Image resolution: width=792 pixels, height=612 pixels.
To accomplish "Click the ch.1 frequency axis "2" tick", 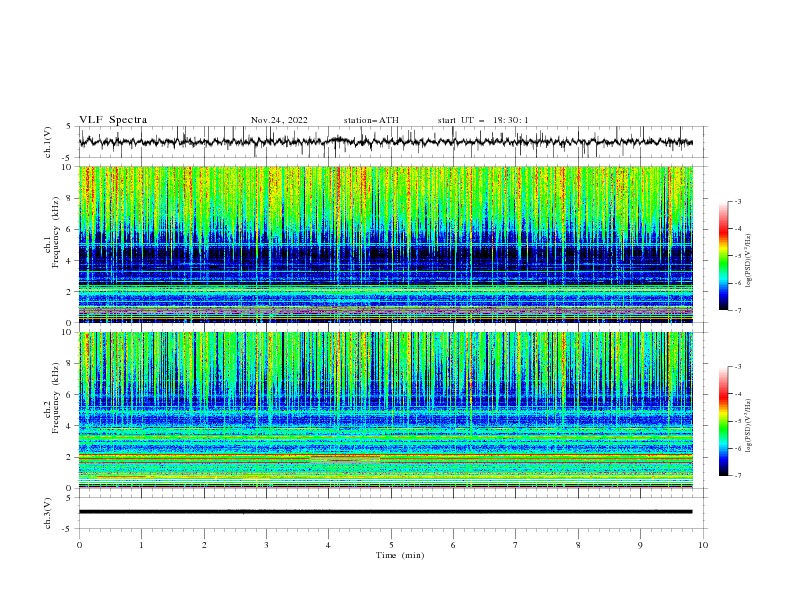I will (x=70, y=291).
